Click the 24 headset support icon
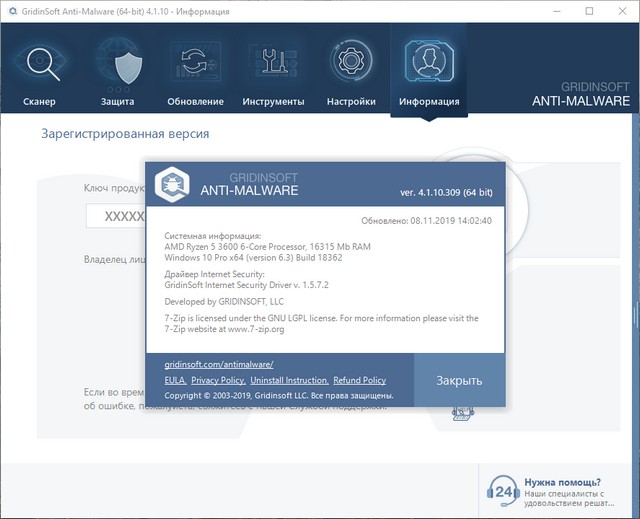Viewport: 640px width, 519px height. (x=503, y=491)
